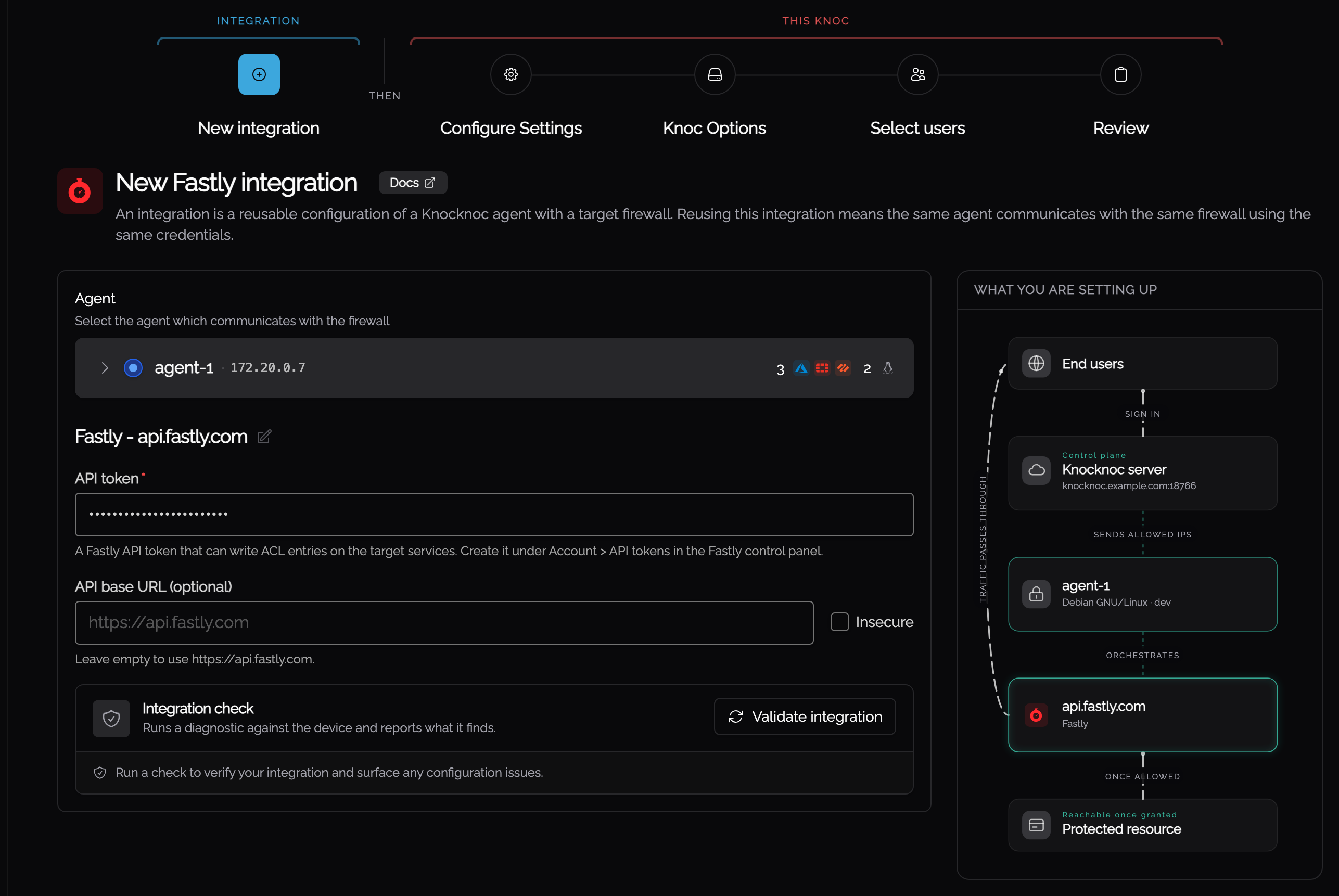Click the End users label in the diagram

(x=1093, y=364)
